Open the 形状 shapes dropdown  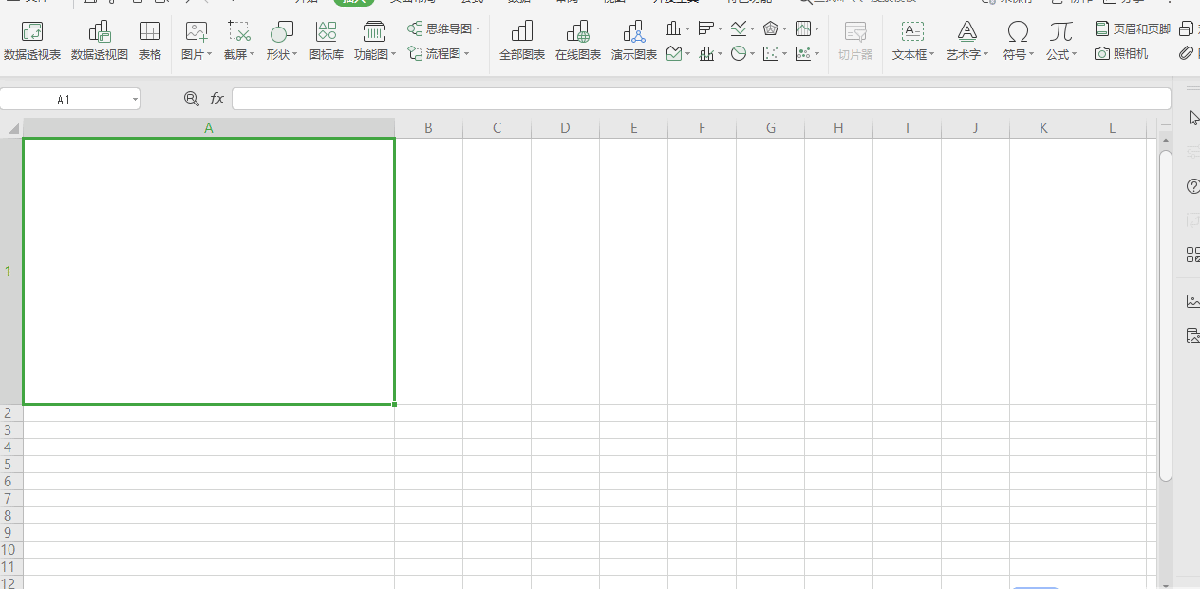click(282, 42)
